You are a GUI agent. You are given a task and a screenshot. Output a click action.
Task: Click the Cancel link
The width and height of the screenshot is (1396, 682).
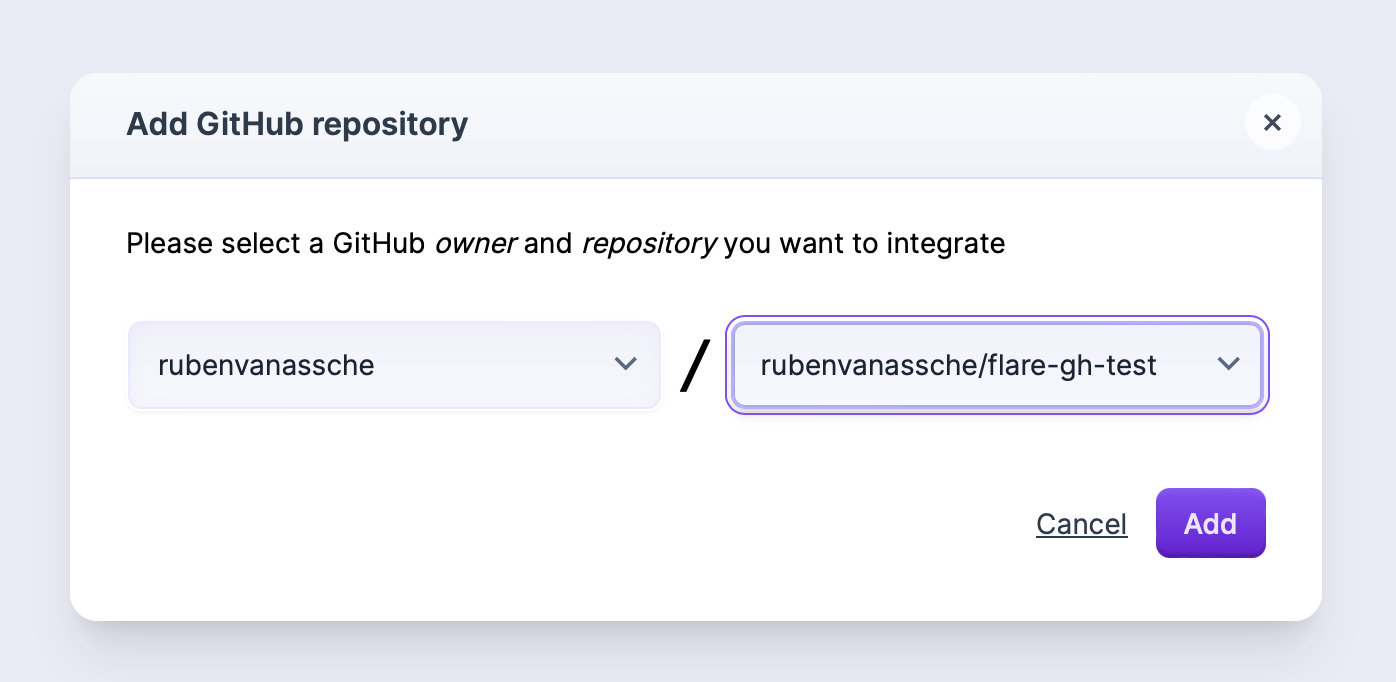[1081, 524]
